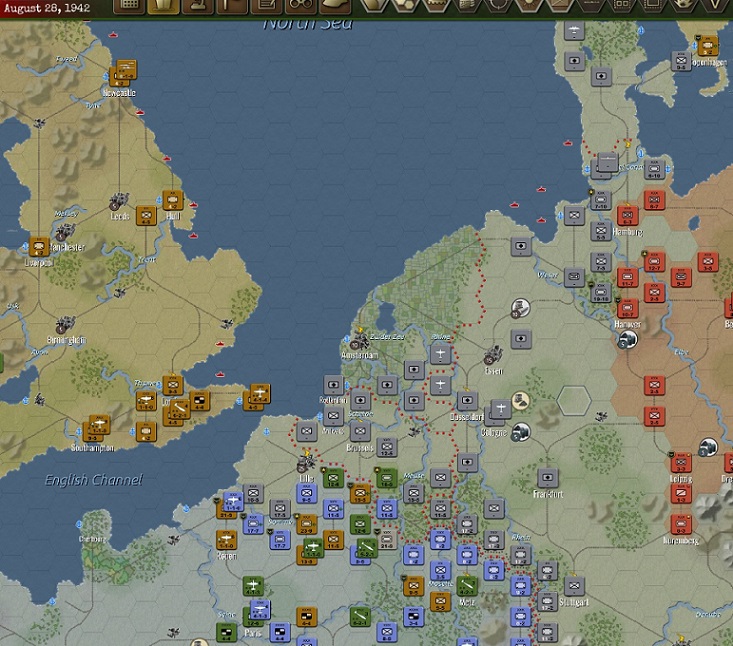Toggle the eagle emblem hex button

pos(683,5)
